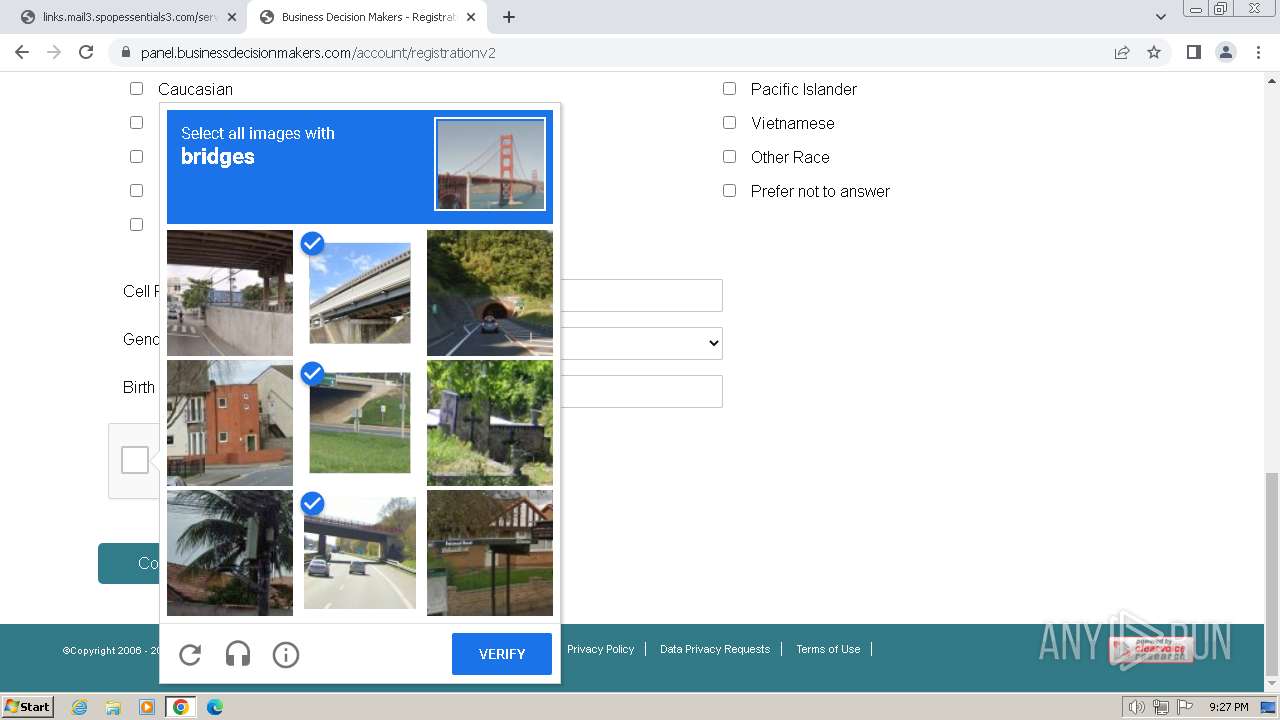Check the Caucasian checkbox
This screenshot has width=1280, height=720.
[136, 89]
